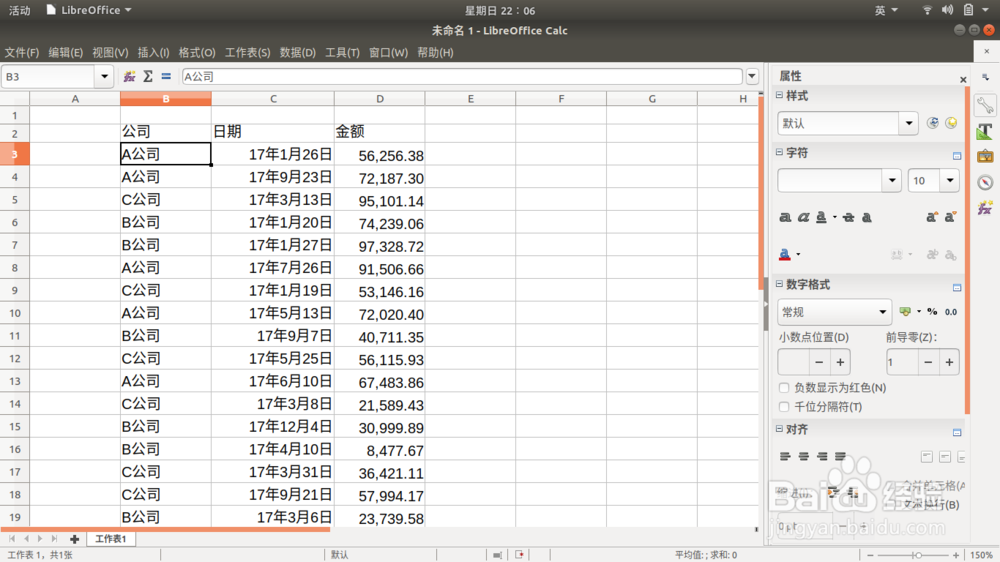Click inside the formula input line
The image size is (1000, 562).
click(x=462, y=77)
